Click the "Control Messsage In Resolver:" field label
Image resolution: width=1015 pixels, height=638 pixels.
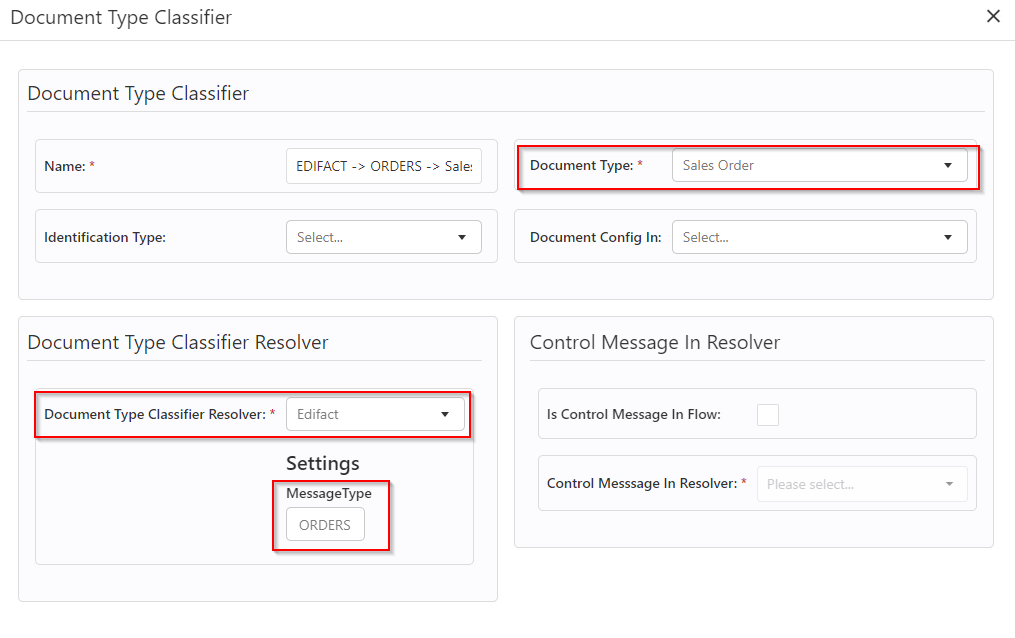point(642,484)
